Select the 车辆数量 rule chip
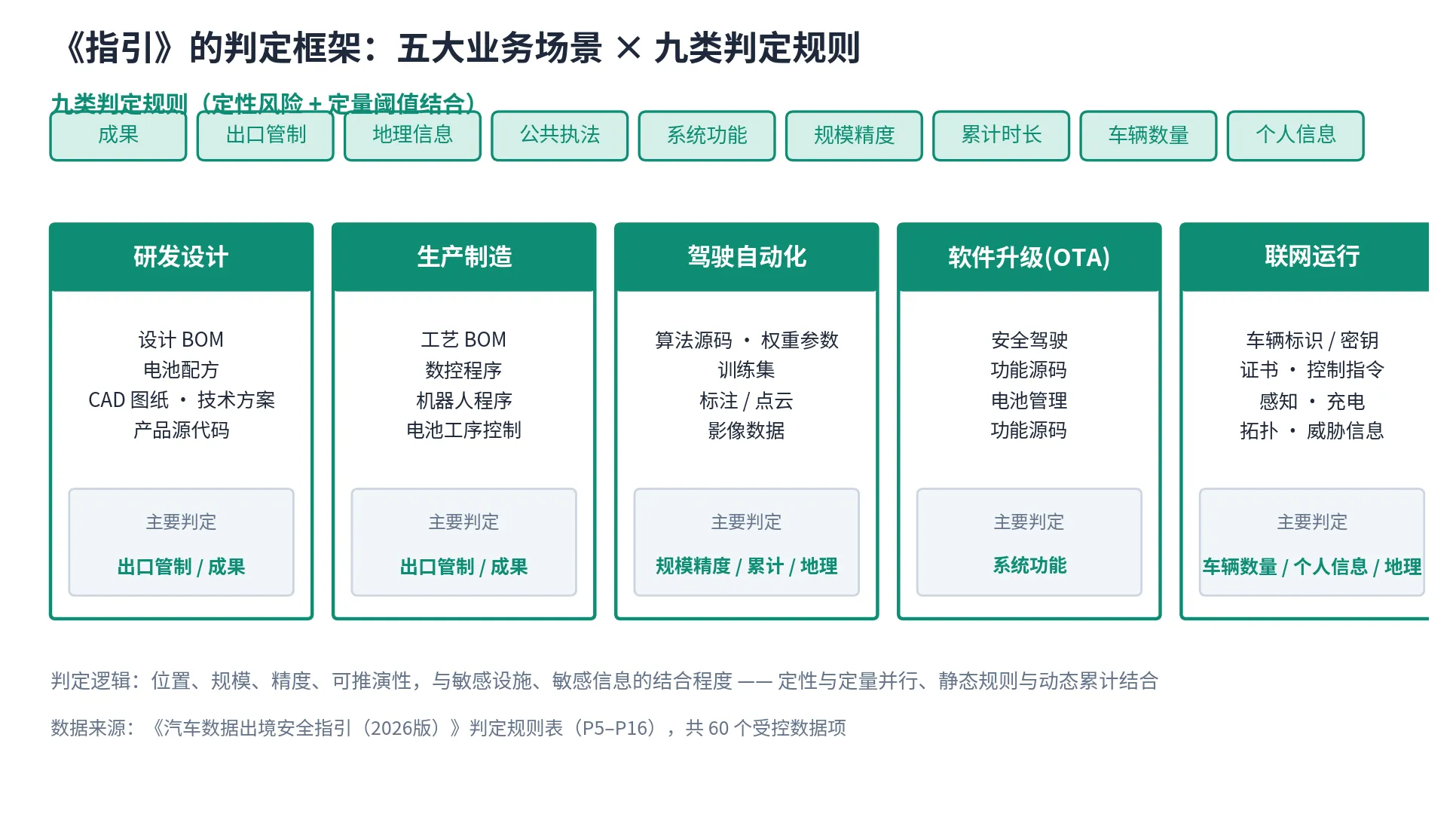 1149,136
